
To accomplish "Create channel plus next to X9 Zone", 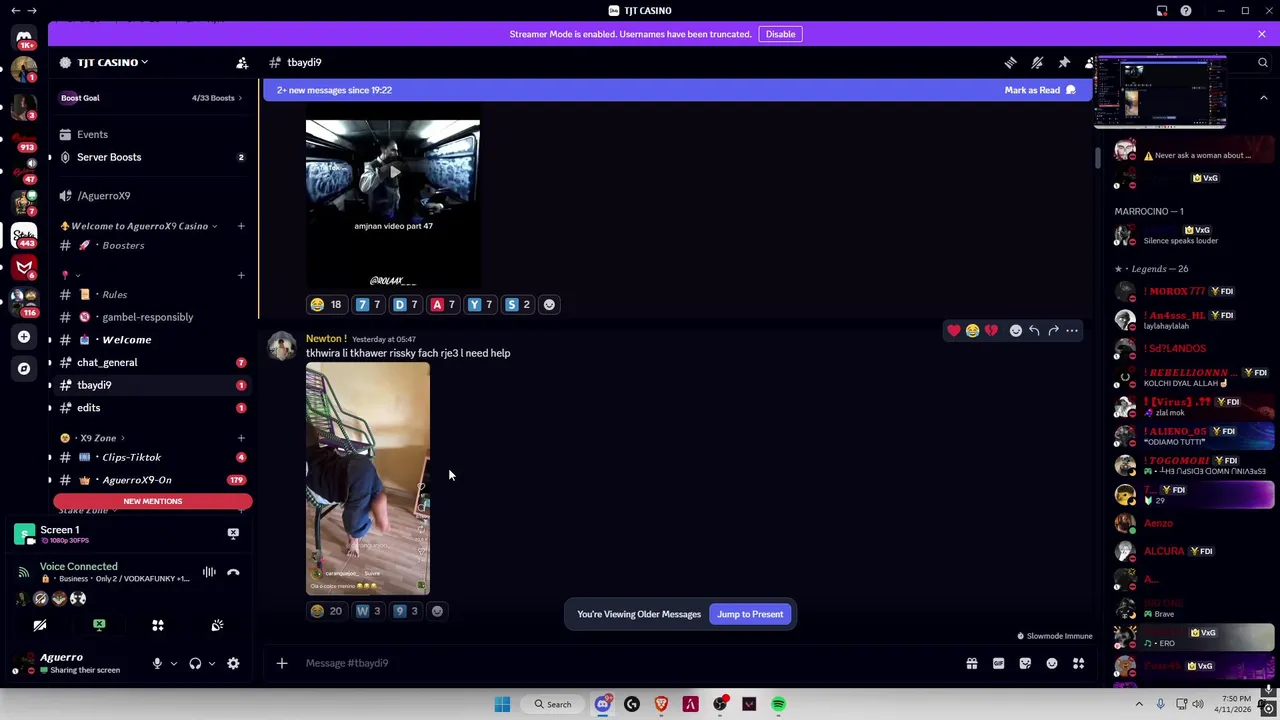I will coord(241,438).
